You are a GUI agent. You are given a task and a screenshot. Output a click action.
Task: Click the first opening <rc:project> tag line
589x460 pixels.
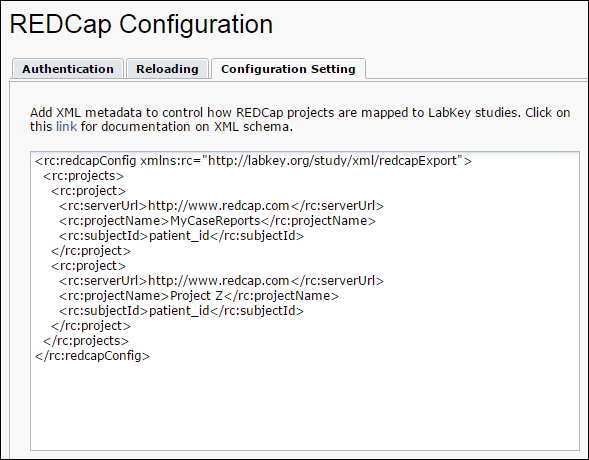(88, 191)
